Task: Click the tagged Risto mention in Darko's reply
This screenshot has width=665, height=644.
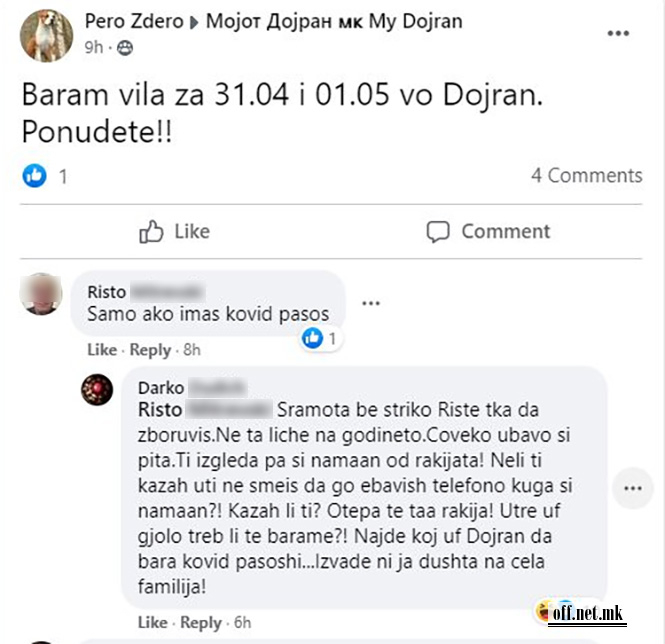Action: click(x=205, y=410)
